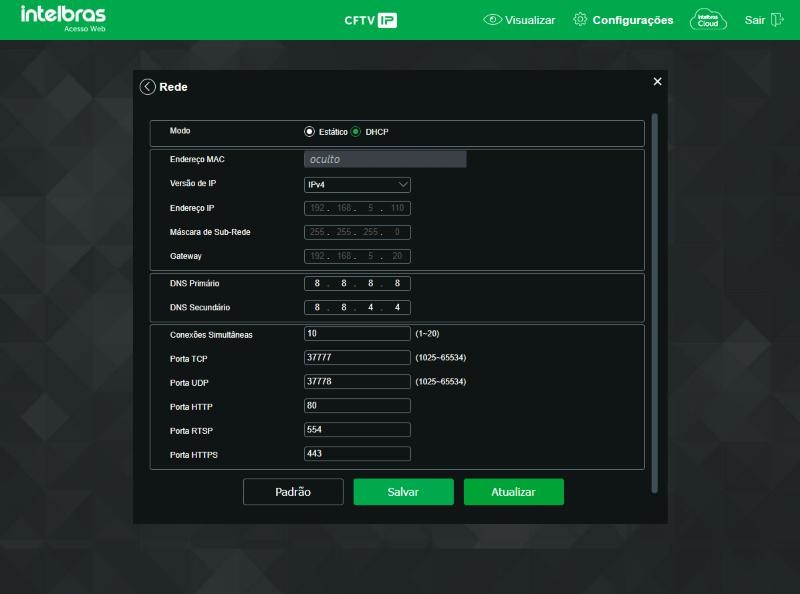Select the DHCP mode radio button
The image size is (800, 594).
(356, 132)
